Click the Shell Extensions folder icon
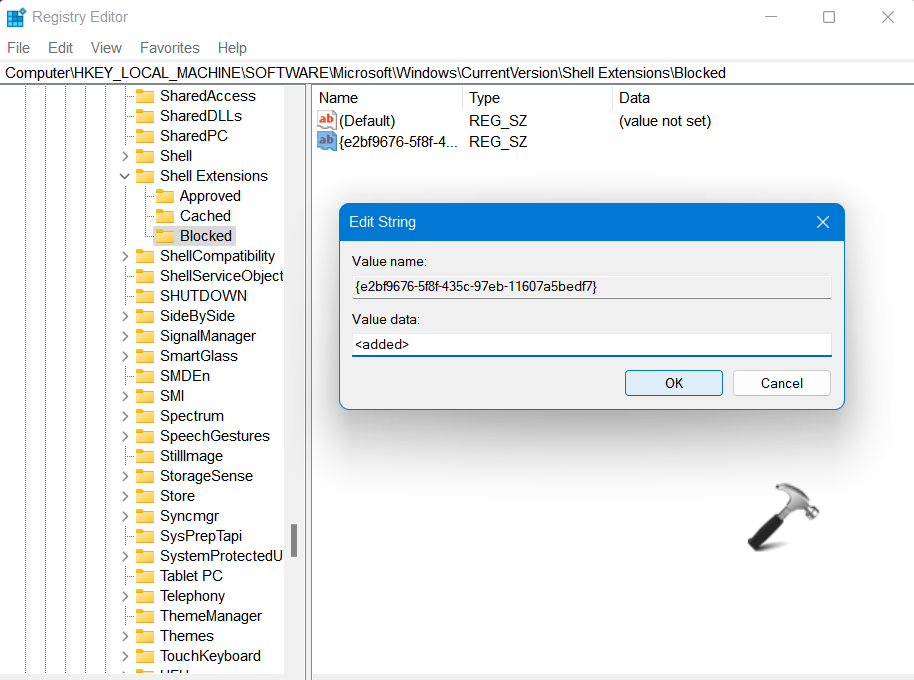Screen dimensions: 914x680 (145, 176)
